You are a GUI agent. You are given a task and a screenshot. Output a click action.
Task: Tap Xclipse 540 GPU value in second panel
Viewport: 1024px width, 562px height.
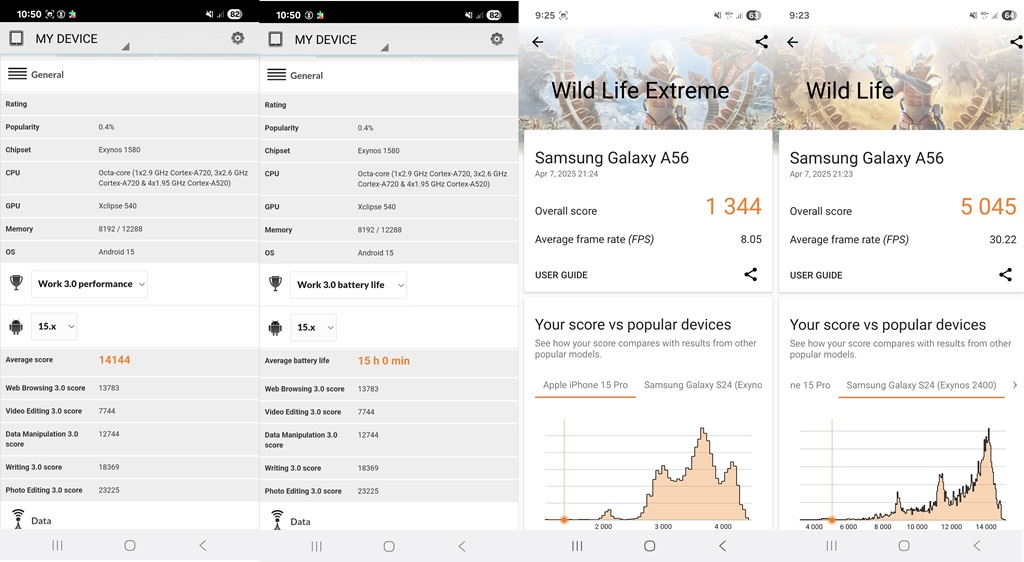coord(377,206)
